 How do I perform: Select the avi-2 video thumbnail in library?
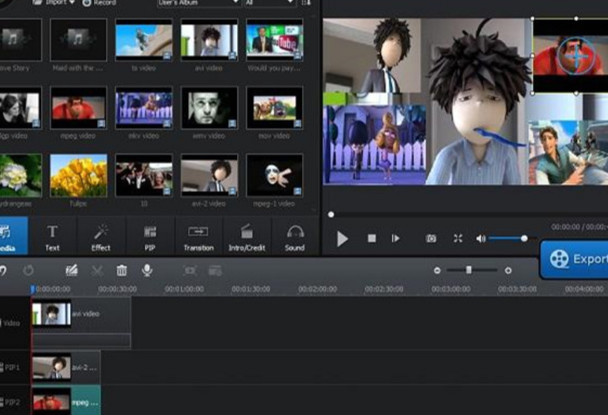coord(209,175)
